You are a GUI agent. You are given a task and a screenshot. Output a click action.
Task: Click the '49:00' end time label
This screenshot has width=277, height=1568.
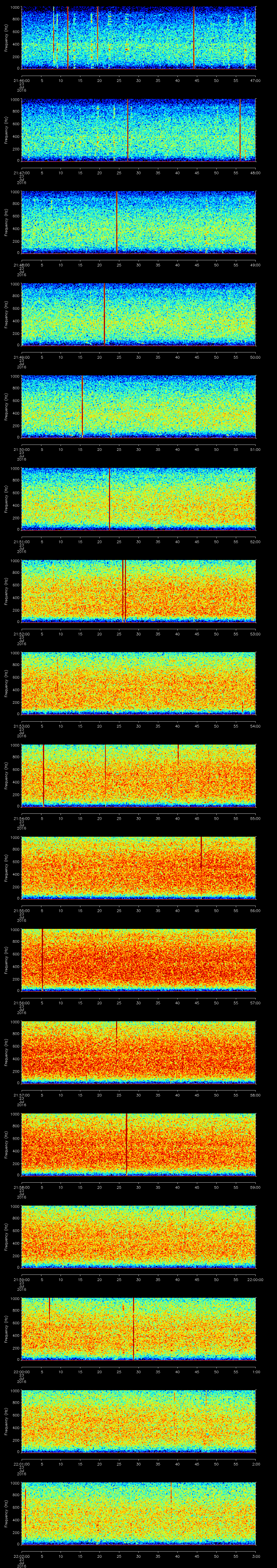tap(256, 265)
